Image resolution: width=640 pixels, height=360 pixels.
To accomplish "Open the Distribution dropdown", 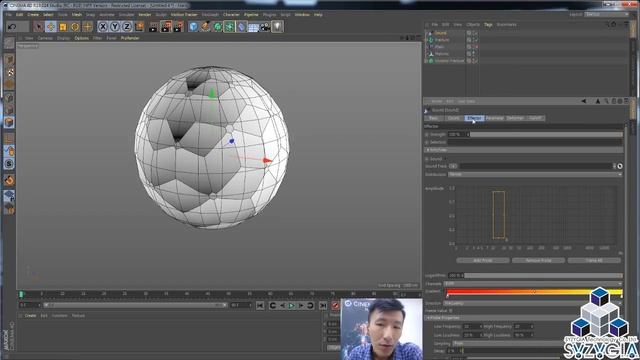I will click(535, 174).
